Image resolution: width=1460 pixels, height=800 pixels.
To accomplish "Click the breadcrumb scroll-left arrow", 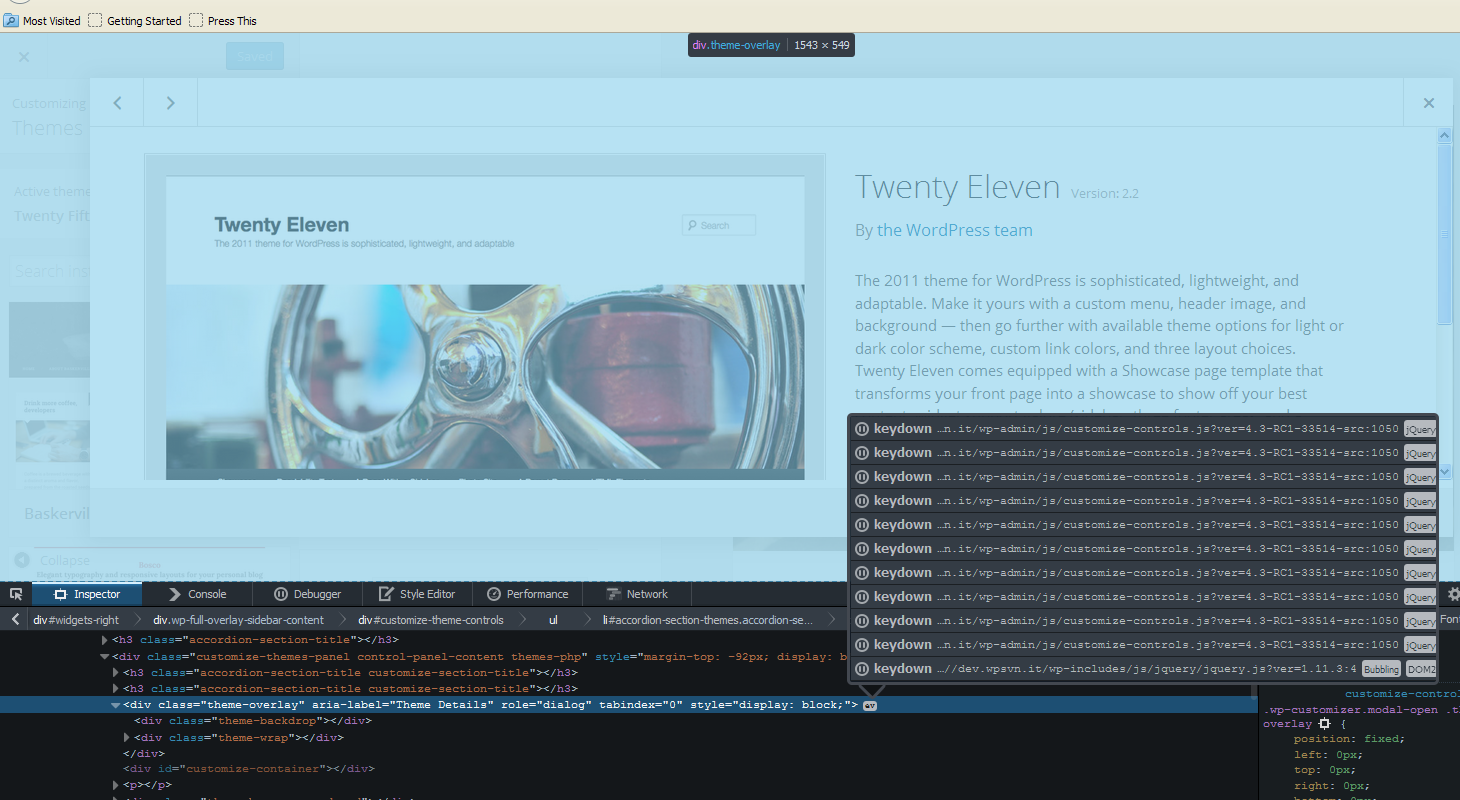I will (15, 620).
